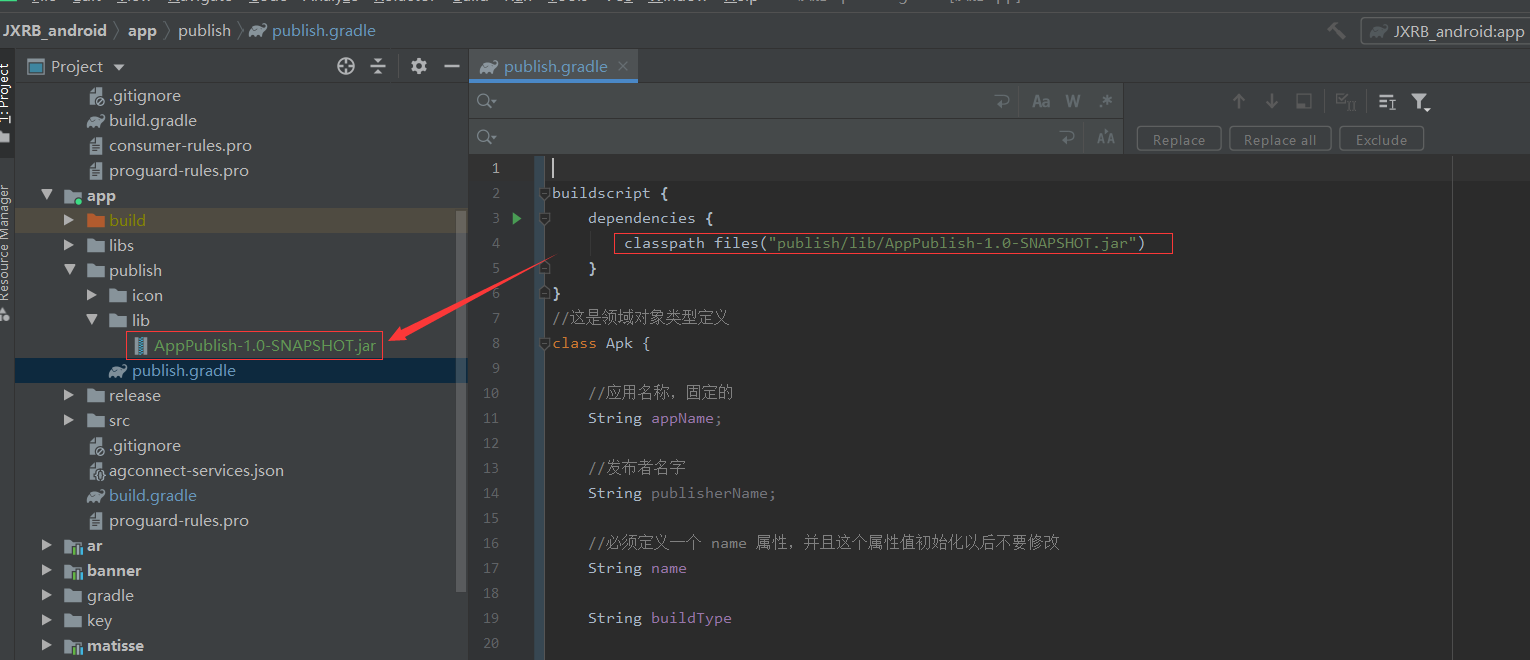Go to next occurrence arrow

1272,101
